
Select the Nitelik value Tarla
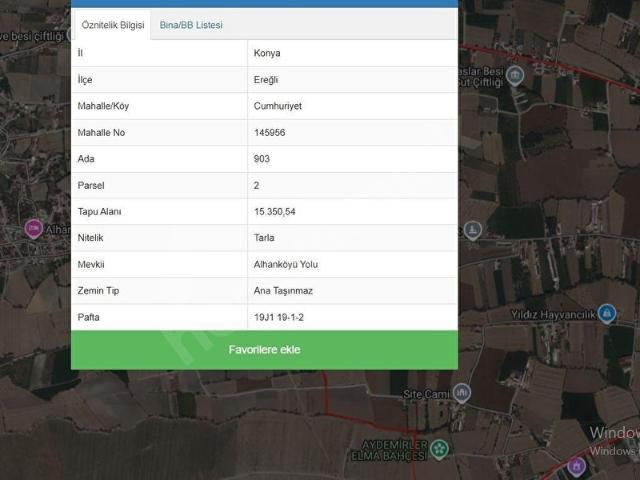tap(264, 238)
